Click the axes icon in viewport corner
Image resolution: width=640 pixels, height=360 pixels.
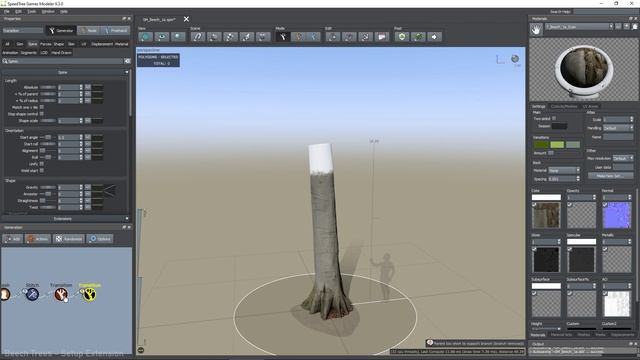(x=500, y=60)
